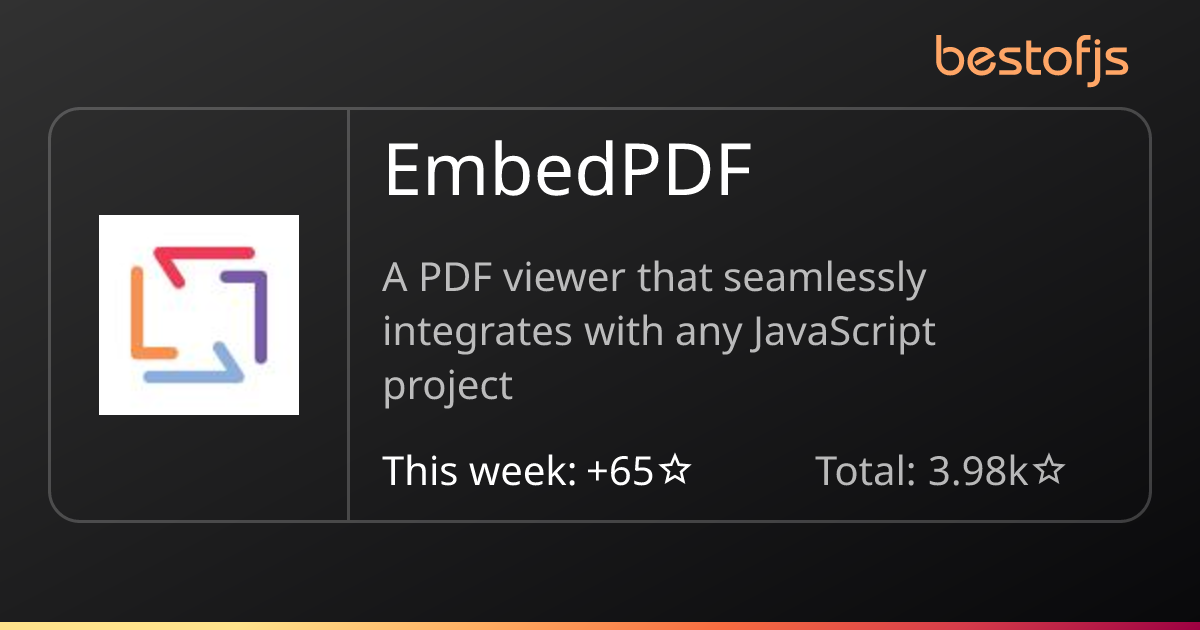
Task: Click the 'This week:' label
Action: click(479, 470)
